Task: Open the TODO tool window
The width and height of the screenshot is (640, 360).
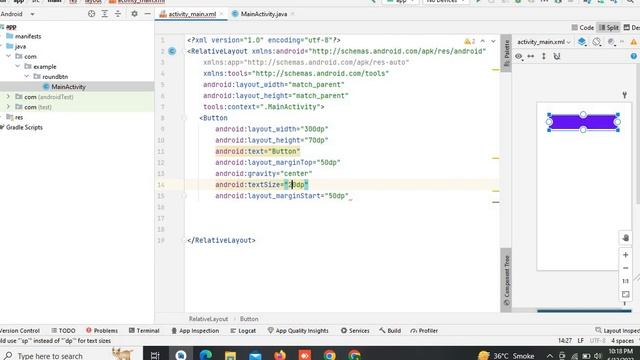Action: coord(63,331)
